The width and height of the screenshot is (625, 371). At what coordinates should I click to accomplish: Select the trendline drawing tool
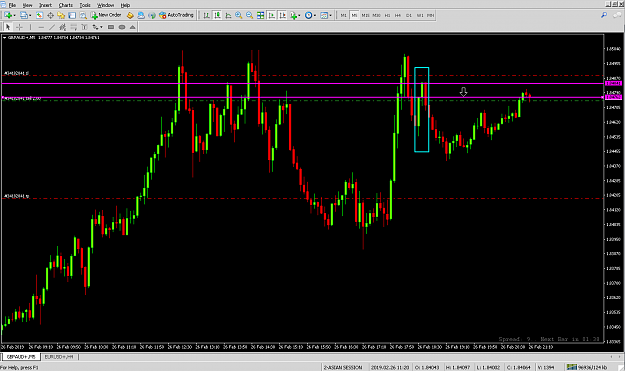click(x=52, y=27)
